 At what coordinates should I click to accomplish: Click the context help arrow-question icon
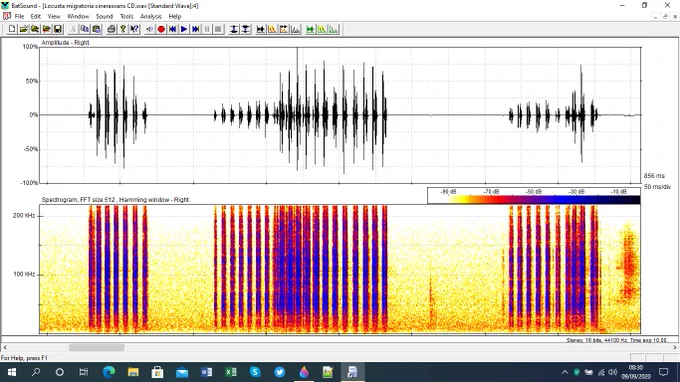134,29
